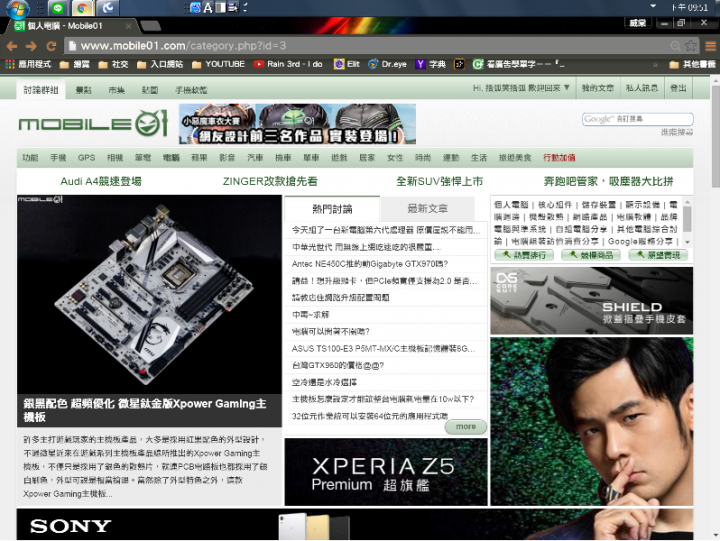Close the Mobile01 browser tab
720x541 pixels.
coord(129,26)
